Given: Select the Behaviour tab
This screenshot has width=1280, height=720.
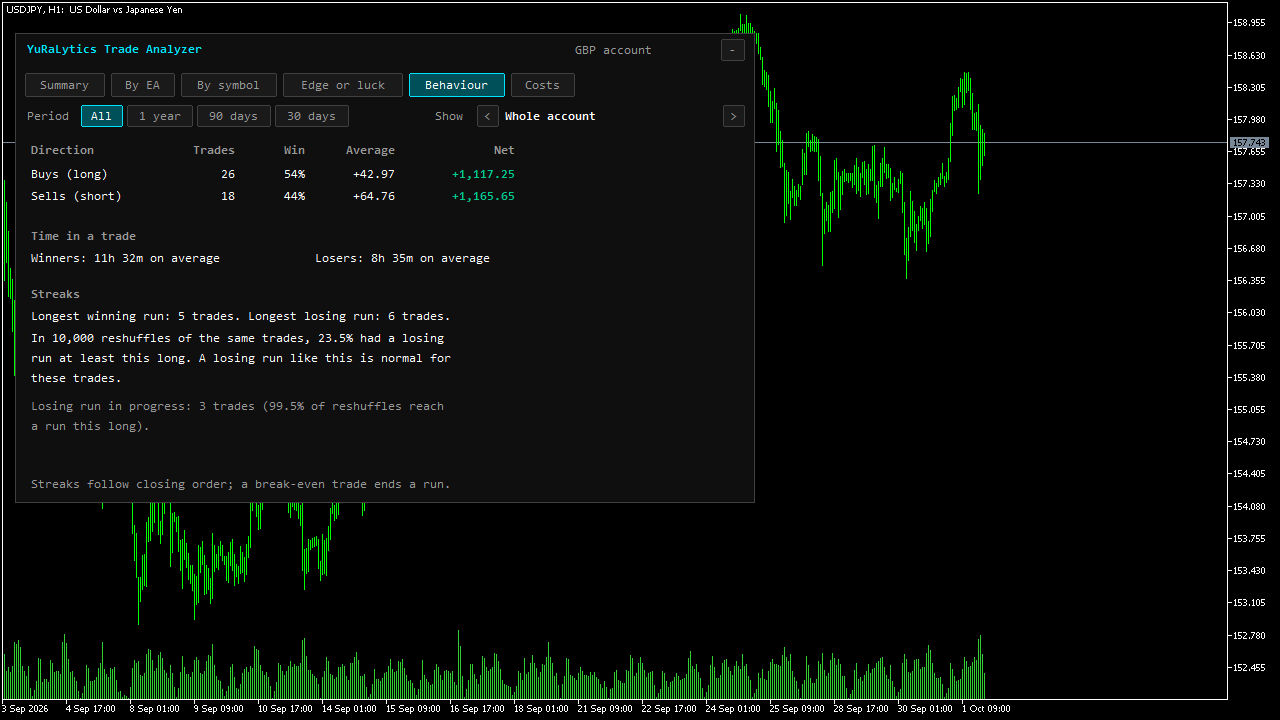Looking at the screenshot, I should 457,85.
